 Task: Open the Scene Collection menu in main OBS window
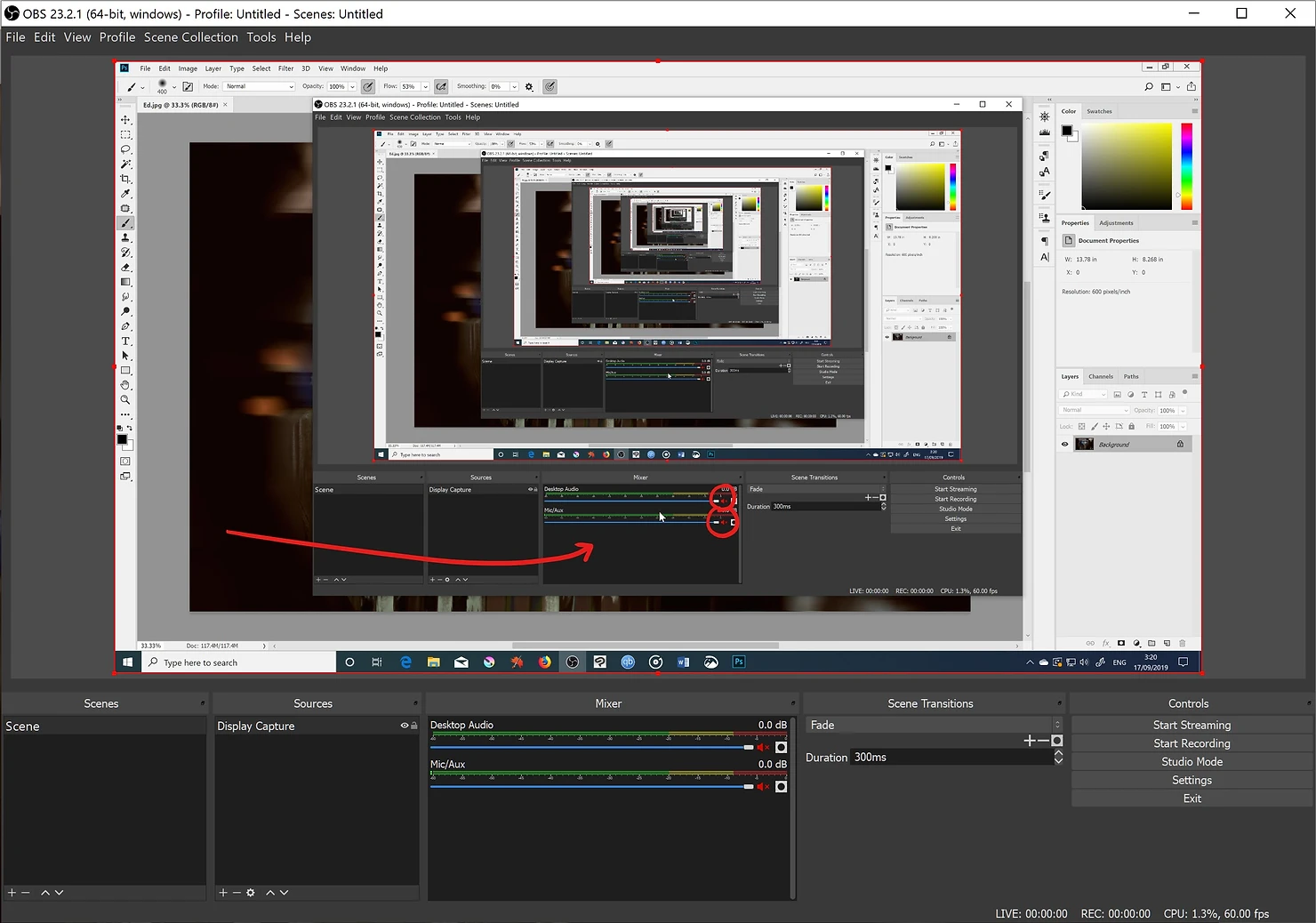point(191,37)
